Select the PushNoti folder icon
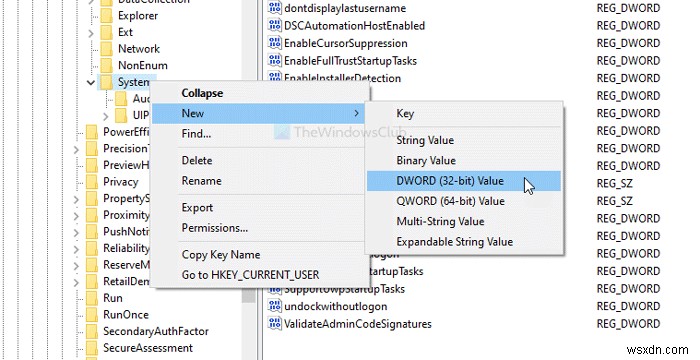Image resolution: width=700 pixels, height=360 pixels. tap(92, 231)
